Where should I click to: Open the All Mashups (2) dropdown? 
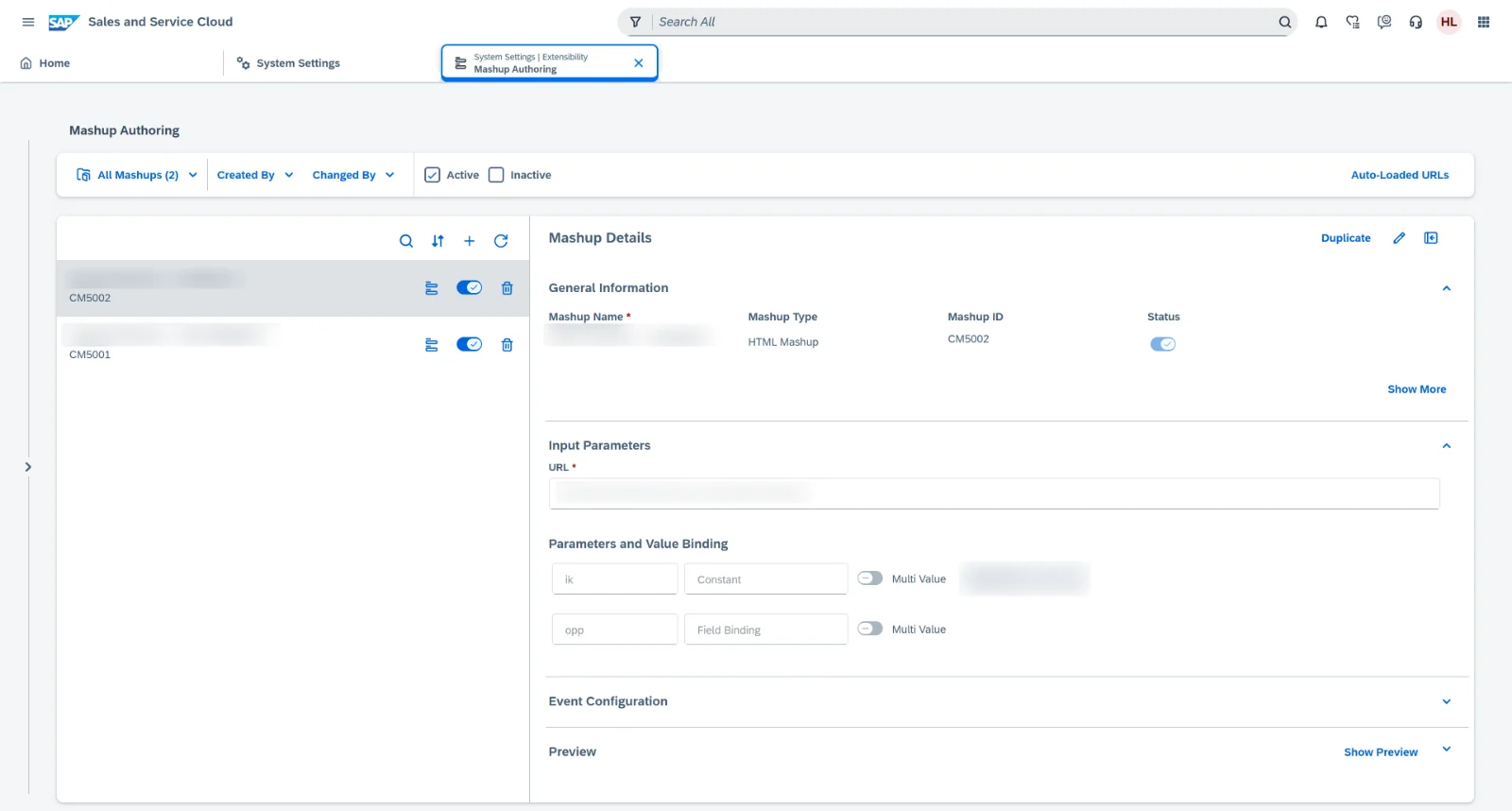click(x=138, y=175)
